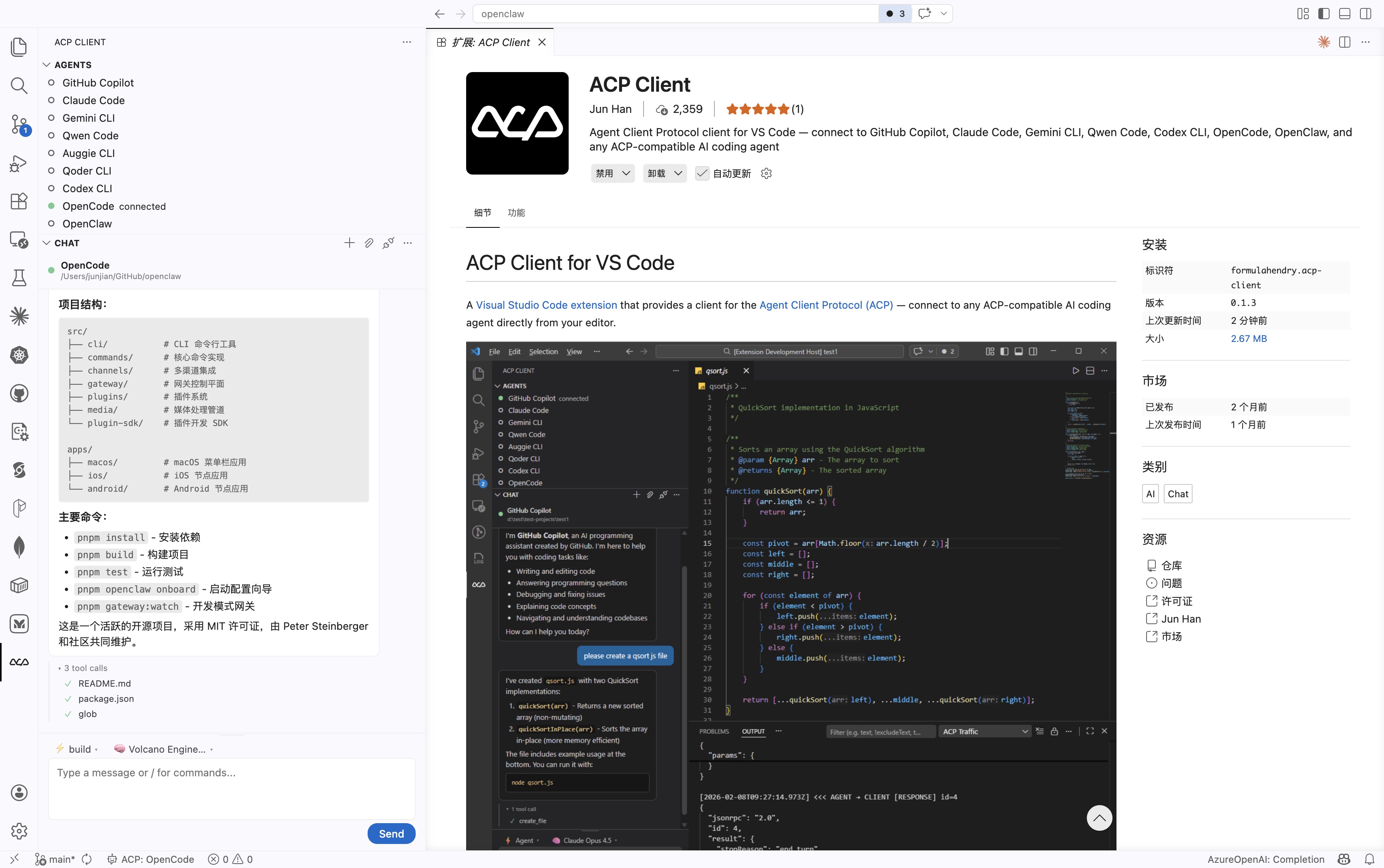1384x868 pixels.
Task: Toggle the primary side bar layout icon
Action: (x=1324, y=14)
